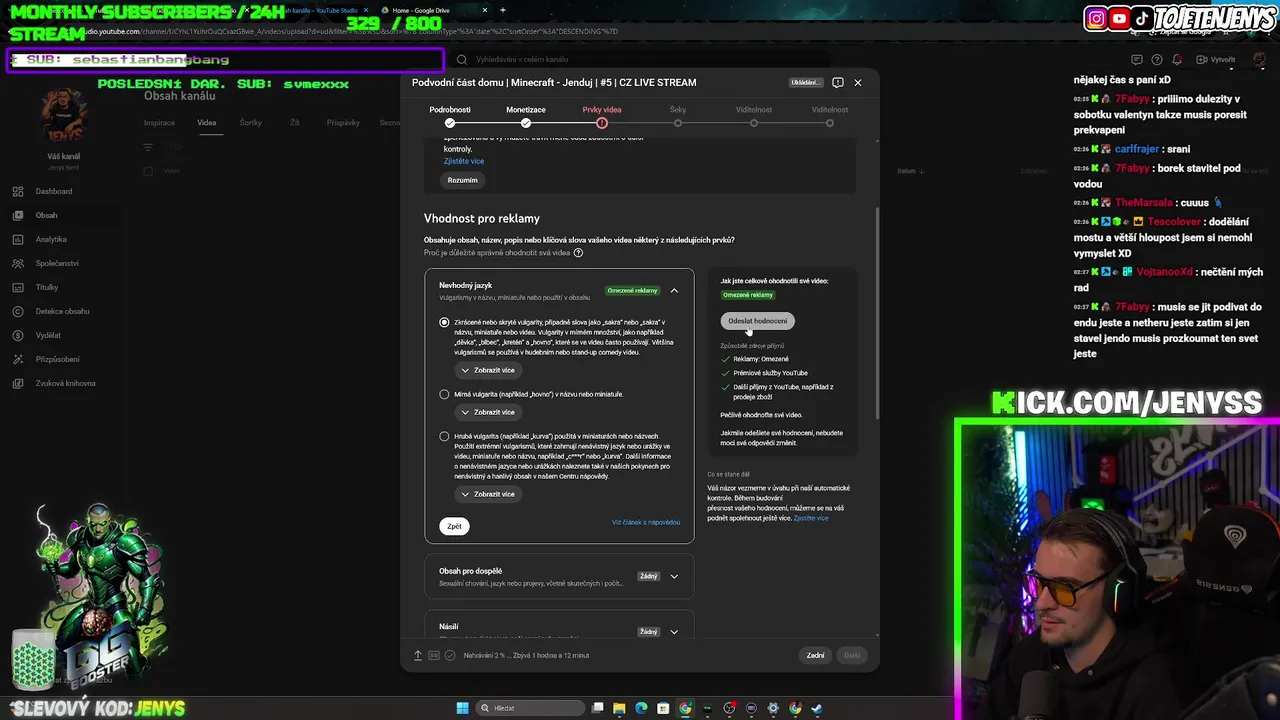The height and width of the screenshot is (720, 1280).
Task: Open the new tab plus button in browser
Action: click(x=502, y=10)
